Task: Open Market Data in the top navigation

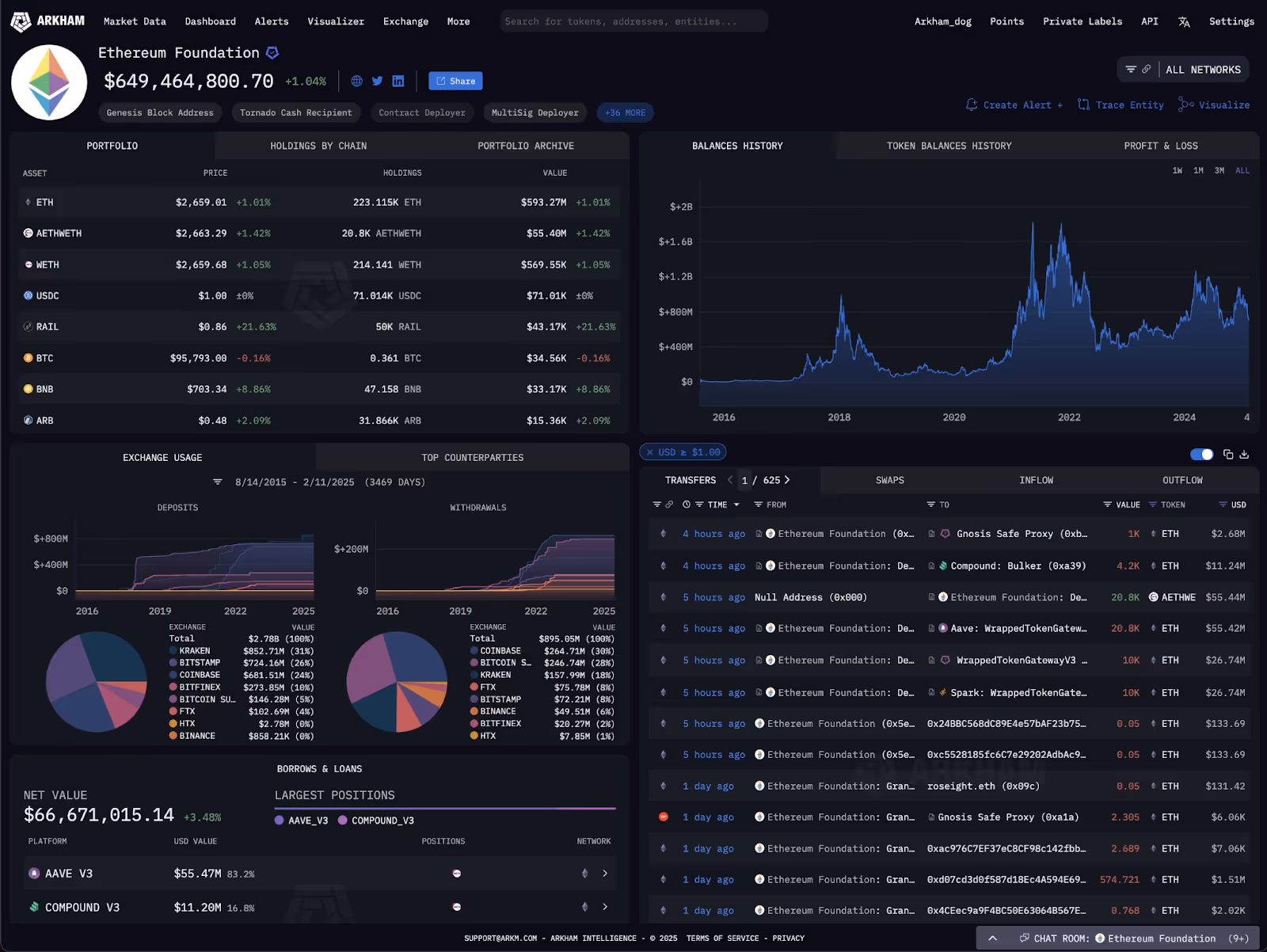Action: tap(135, 21)
